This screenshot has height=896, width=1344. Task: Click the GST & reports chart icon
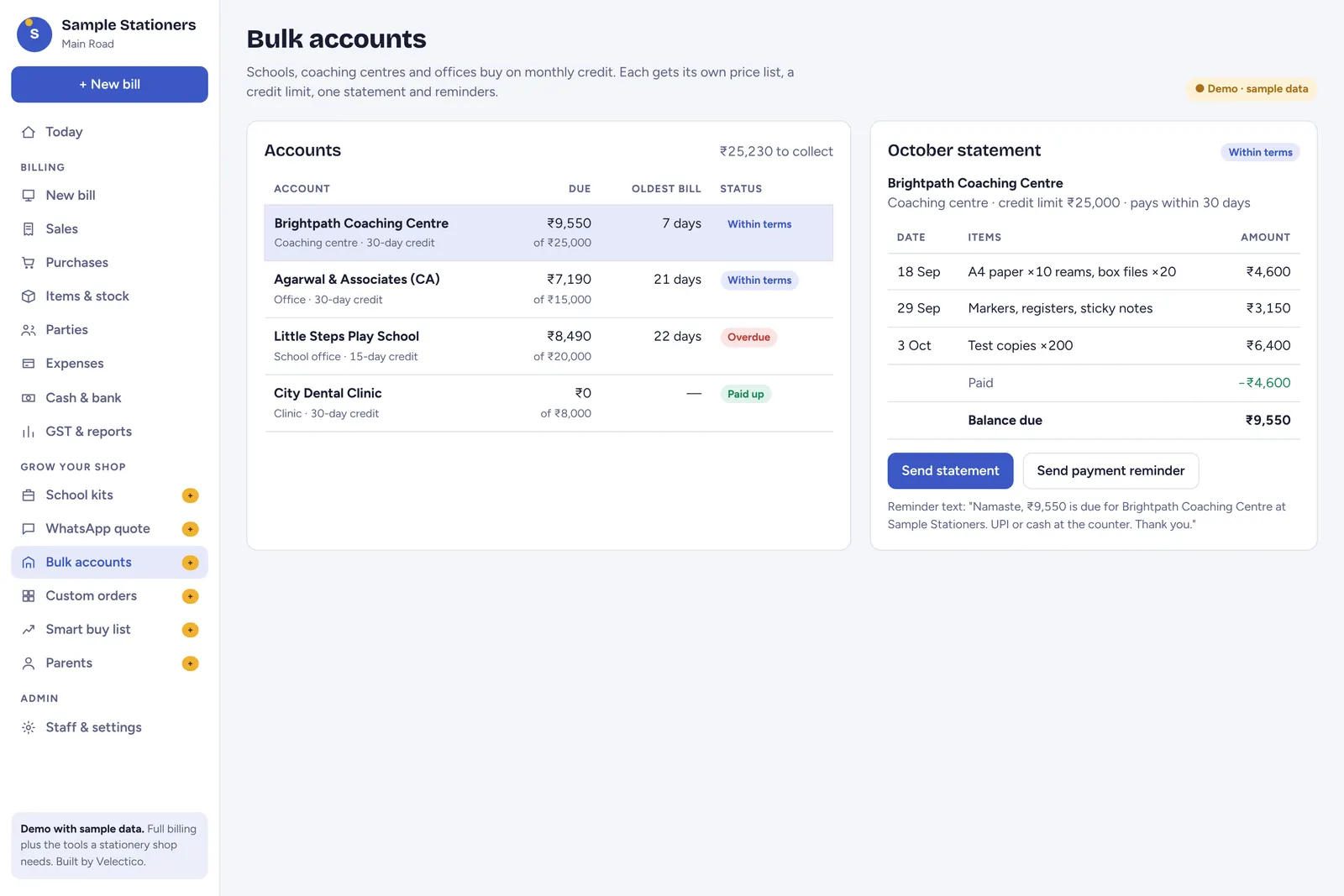[29, 431]
